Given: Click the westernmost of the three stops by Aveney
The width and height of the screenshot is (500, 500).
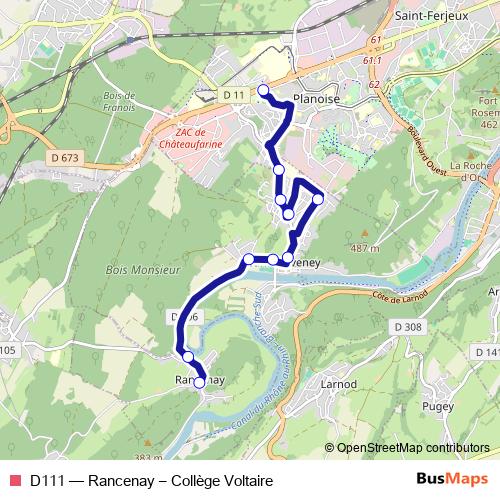Looking at the screenshot, I should tap(249, 259).
